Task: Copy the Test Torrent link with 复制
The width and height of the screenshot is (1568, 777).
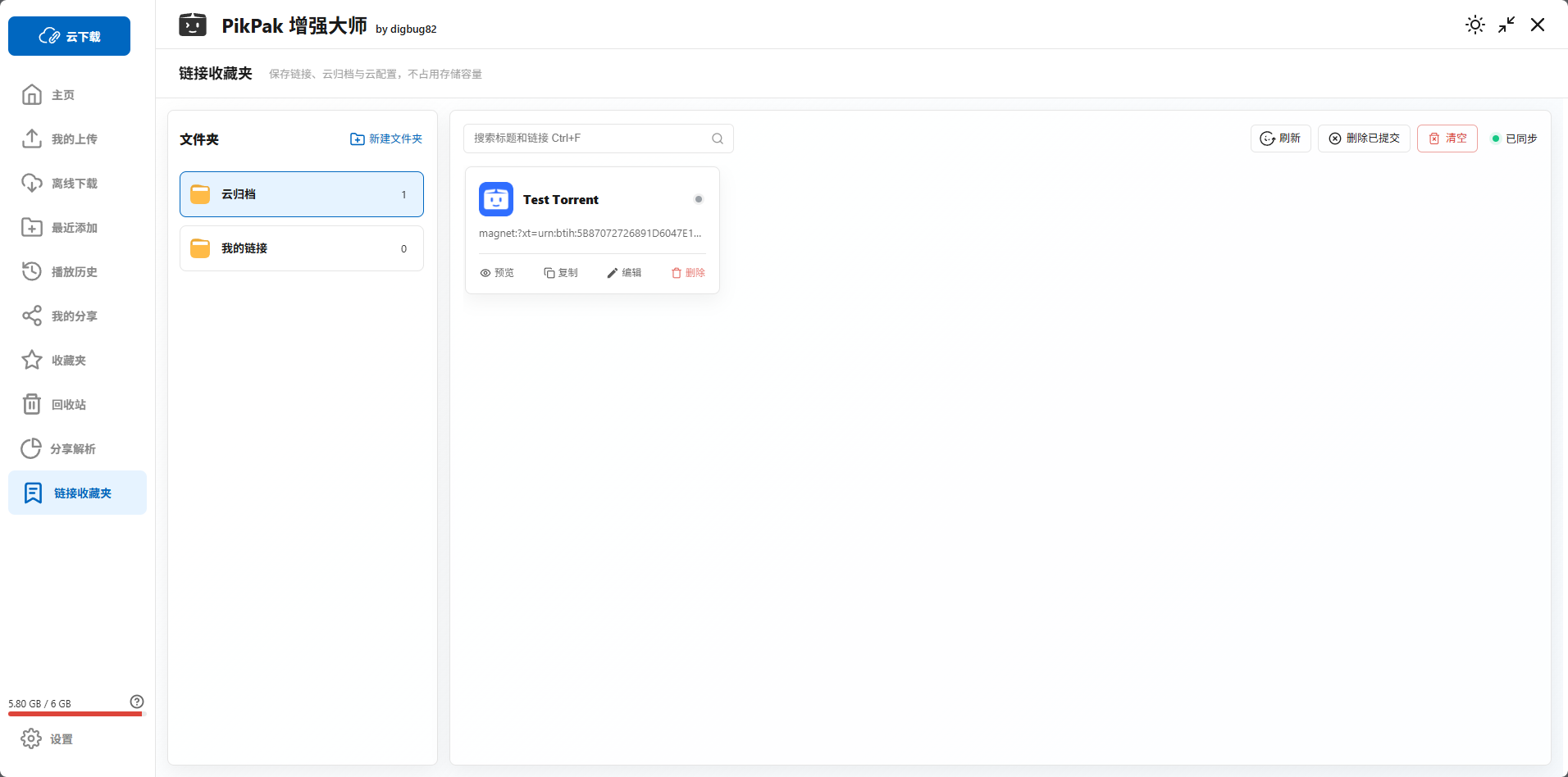Action: (x=561, y=273)
